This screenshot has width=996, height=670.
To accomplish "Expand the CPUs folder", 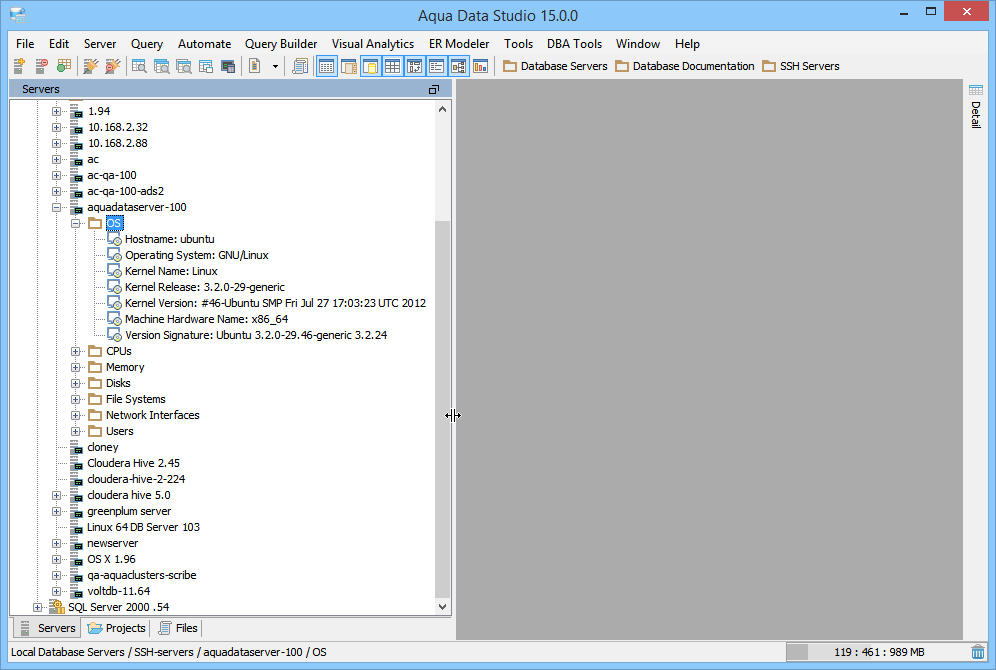I will tap(76, 351).
